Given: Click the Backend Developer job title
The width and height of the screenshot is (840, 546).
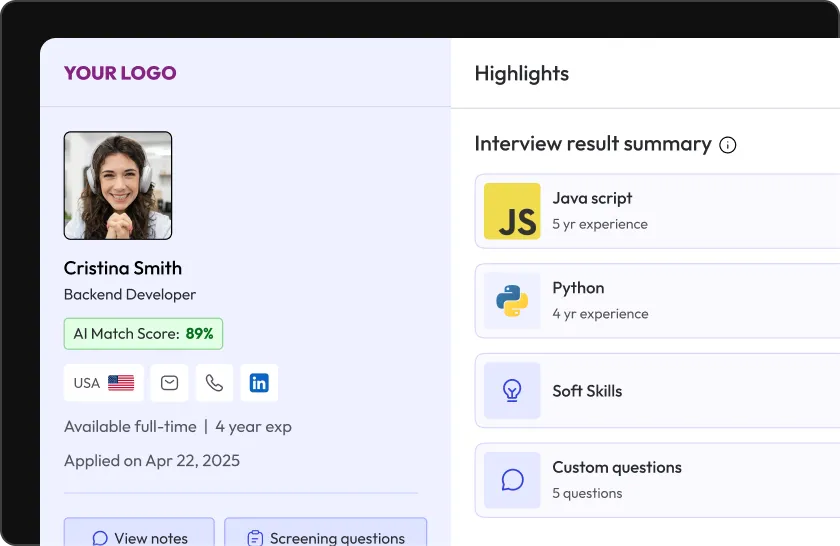Looking at the screenshot, I should [x=130, y=295].
